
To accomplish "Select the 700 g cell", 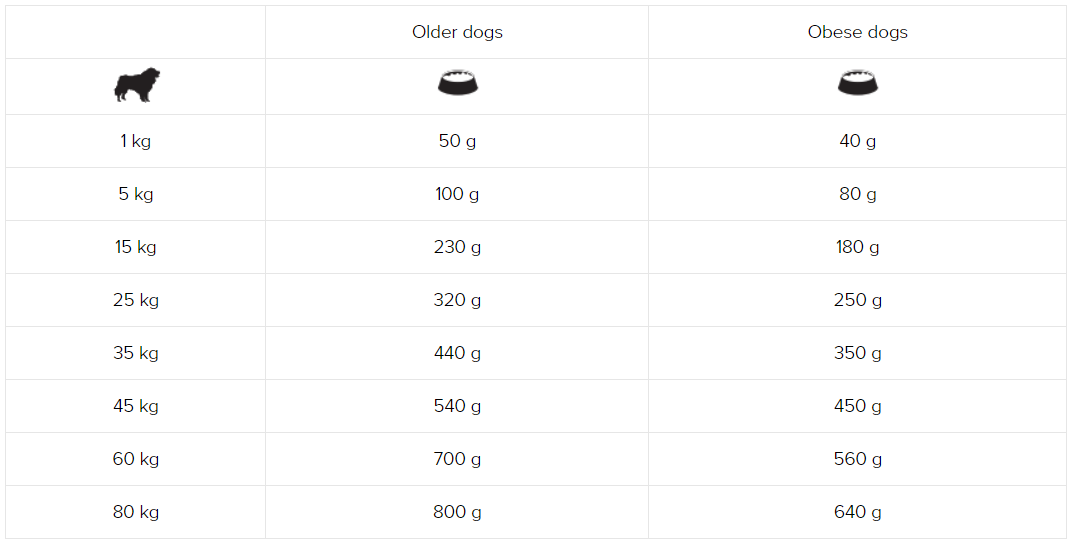I will click(457, 459).
